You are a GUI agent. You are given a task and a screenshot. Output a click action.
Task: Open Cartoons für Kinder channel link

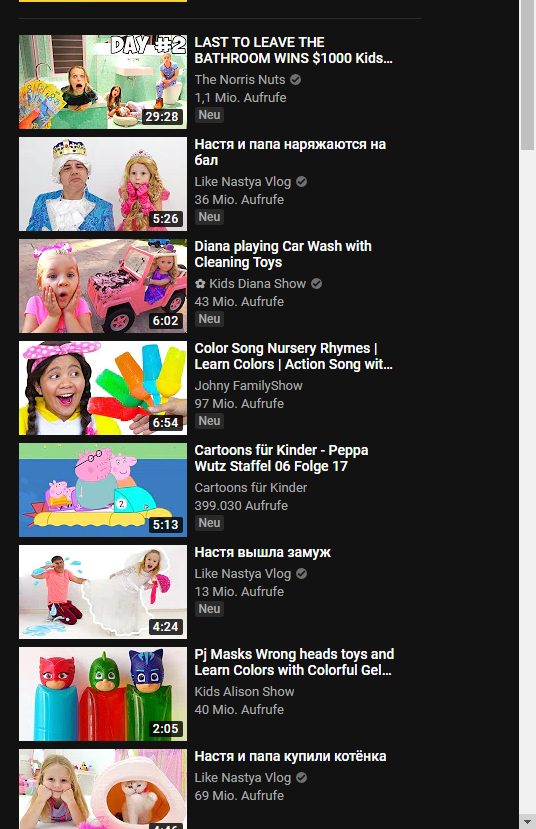click(251, 487)
